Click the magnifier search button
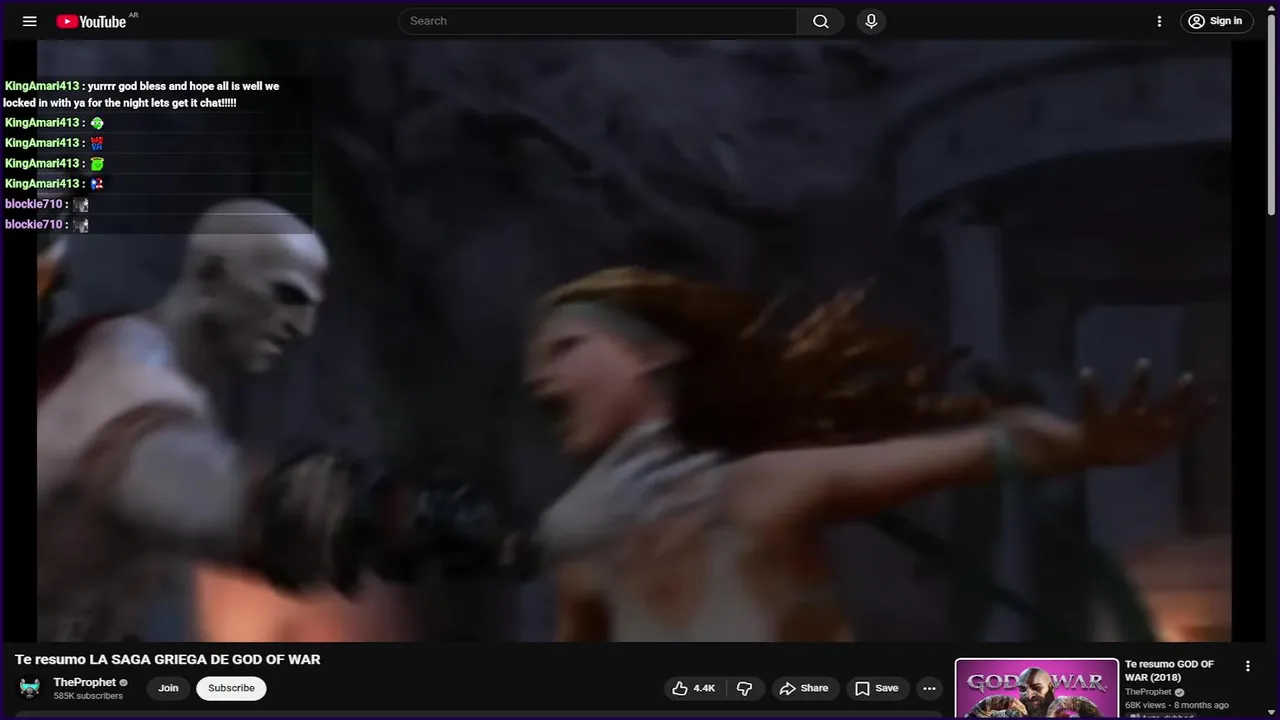This screenshot has height=720, width=1280. pyautogui.click(x=821, y=21)
